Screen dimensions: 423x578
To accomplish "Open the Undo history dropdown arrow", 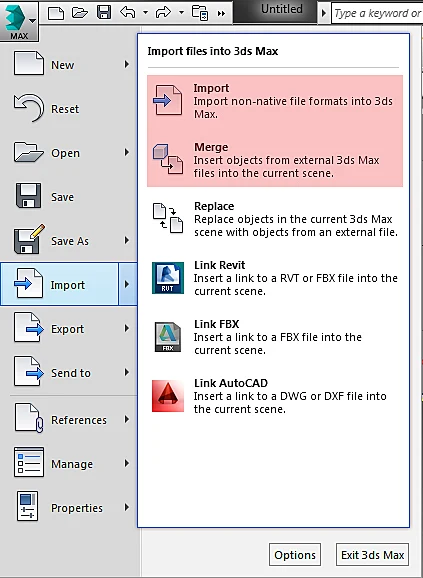I will tap(146, 13).
